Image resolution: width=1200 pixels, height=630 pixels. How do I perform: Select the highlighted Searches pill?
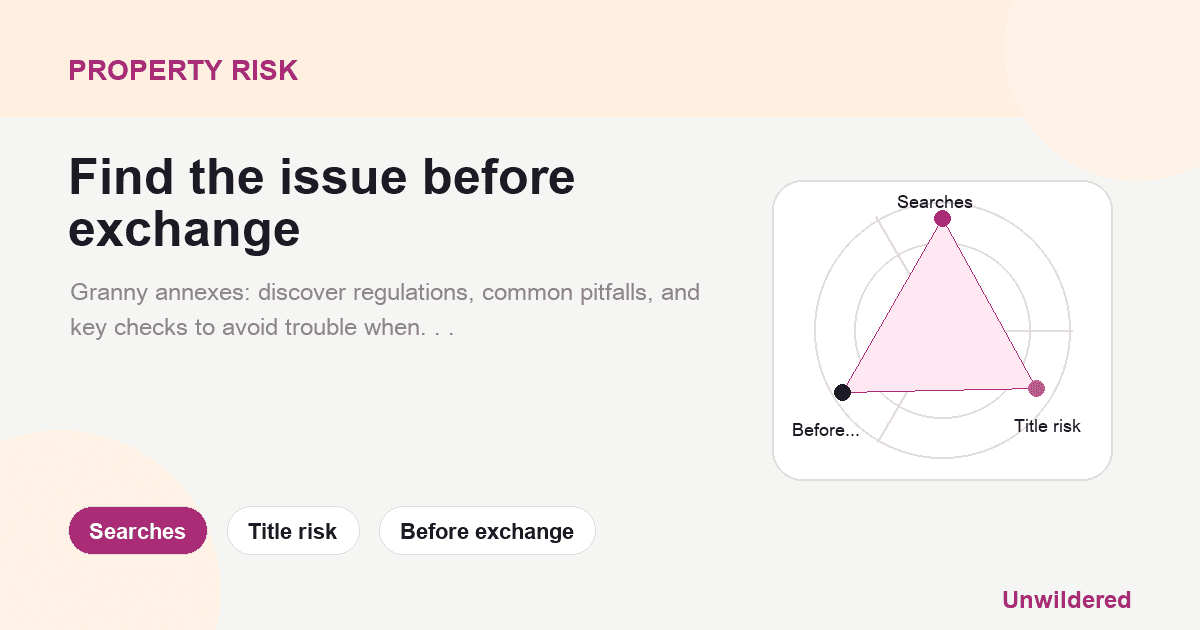coord(138,531)
